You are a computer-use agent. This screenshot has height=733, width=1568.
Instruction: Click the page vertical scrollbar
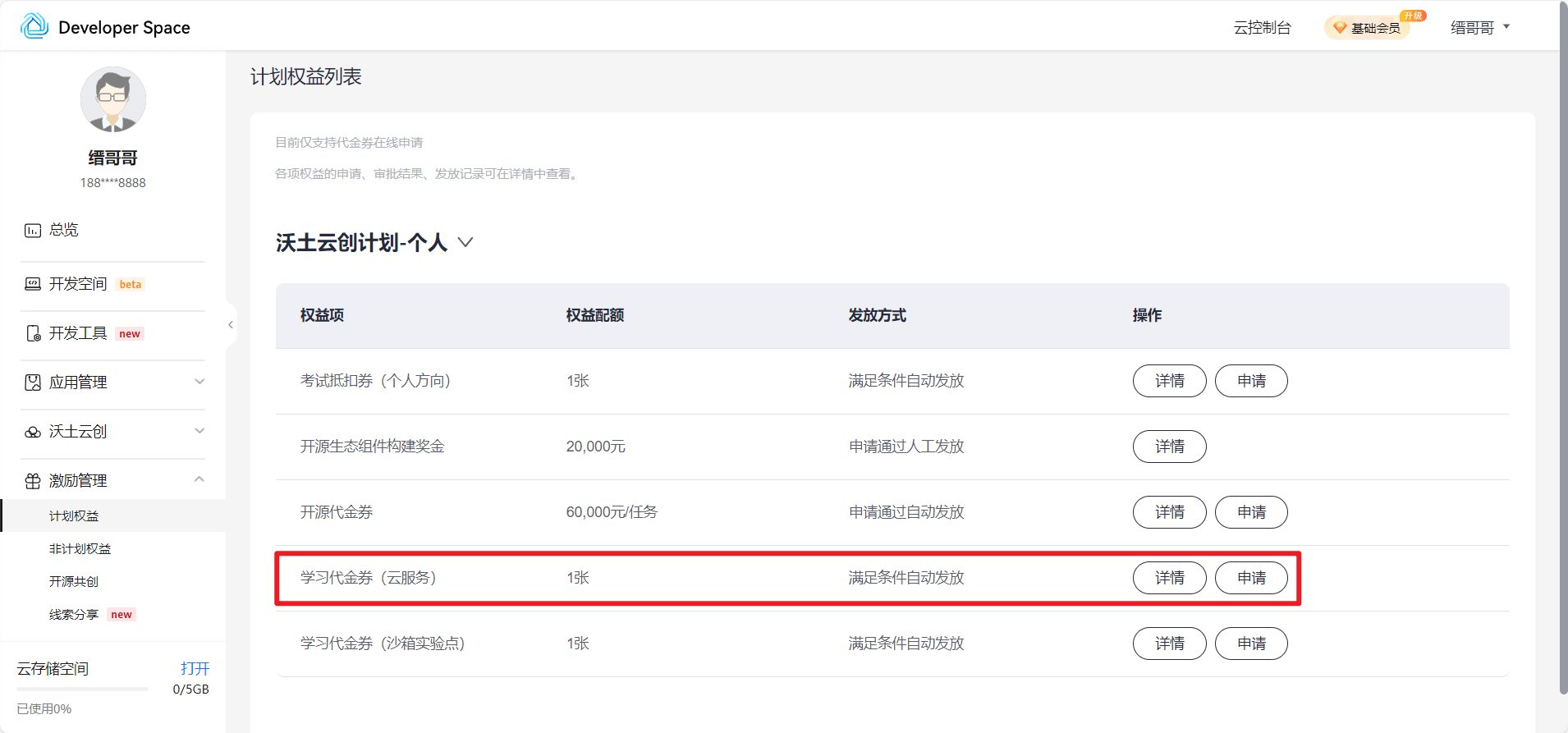[1563, 347]
